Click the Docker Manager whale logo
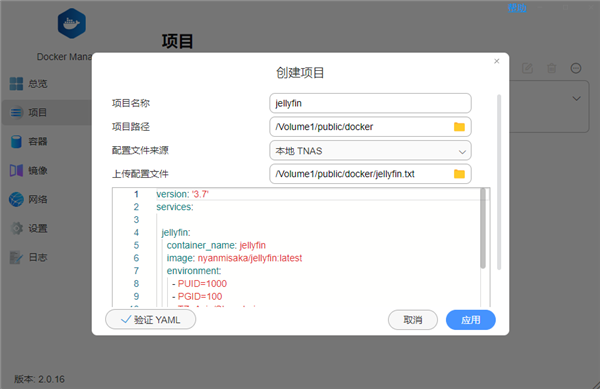The height and width of the screenshot is (389, 600). tap(72, 23)
